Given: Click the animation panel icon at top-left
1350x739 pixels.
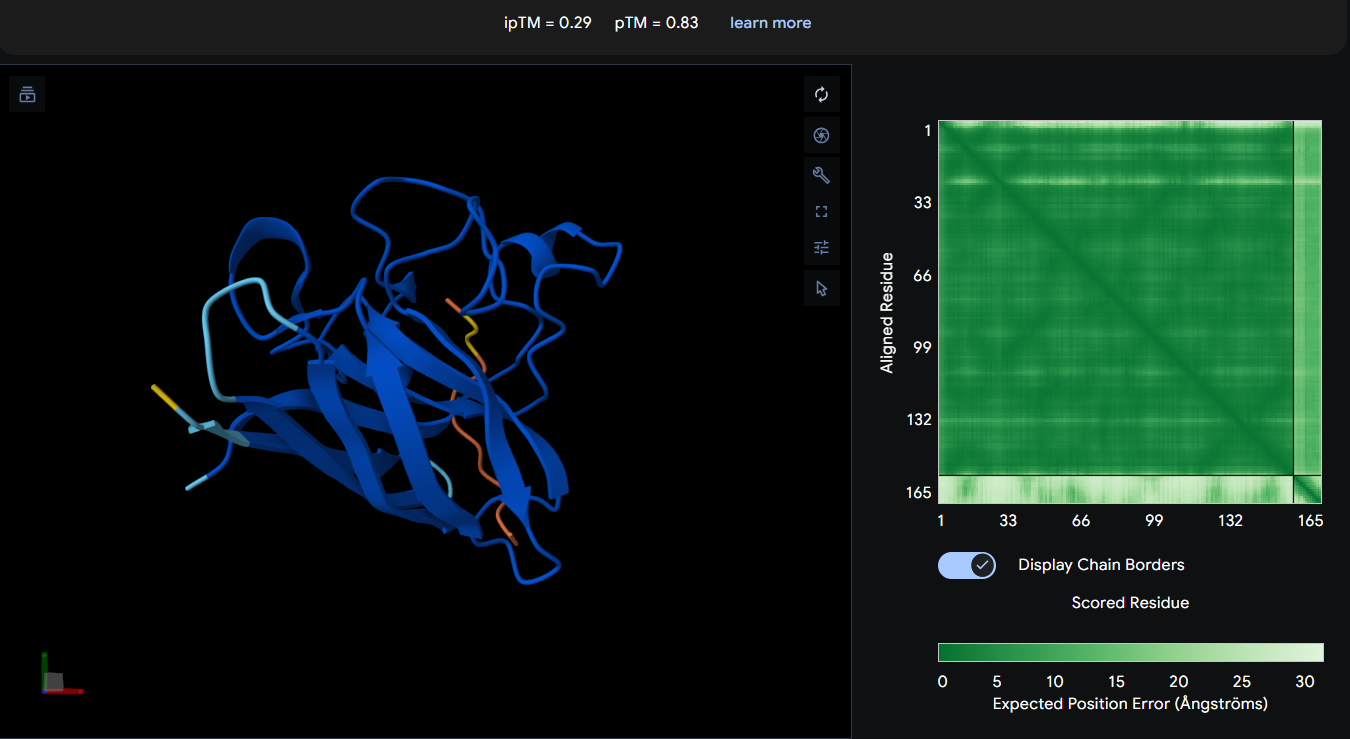Looking at the screenshot, I should (27, 95).
